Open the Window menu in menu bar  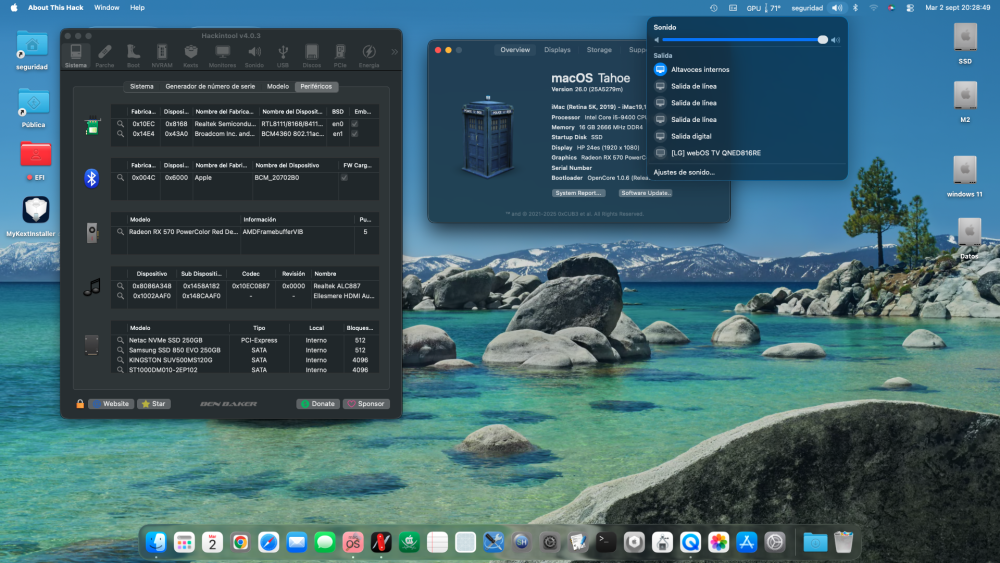tap(107, 8)
